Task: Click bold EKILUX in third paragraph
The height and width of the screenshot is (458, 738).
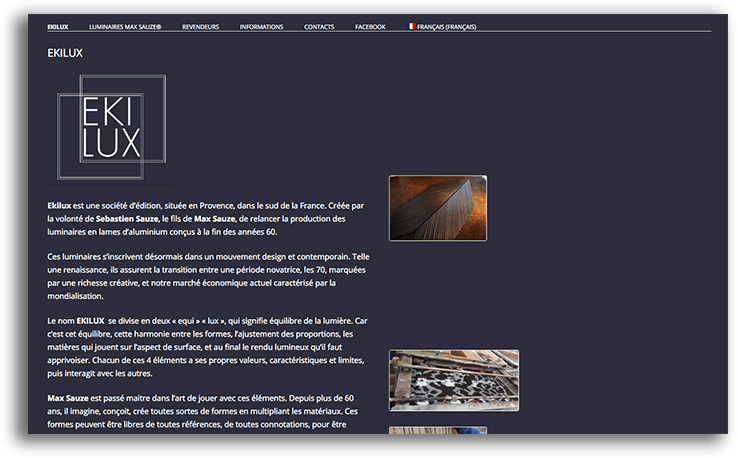Action: pyautogui.click(x=90, y=321)
